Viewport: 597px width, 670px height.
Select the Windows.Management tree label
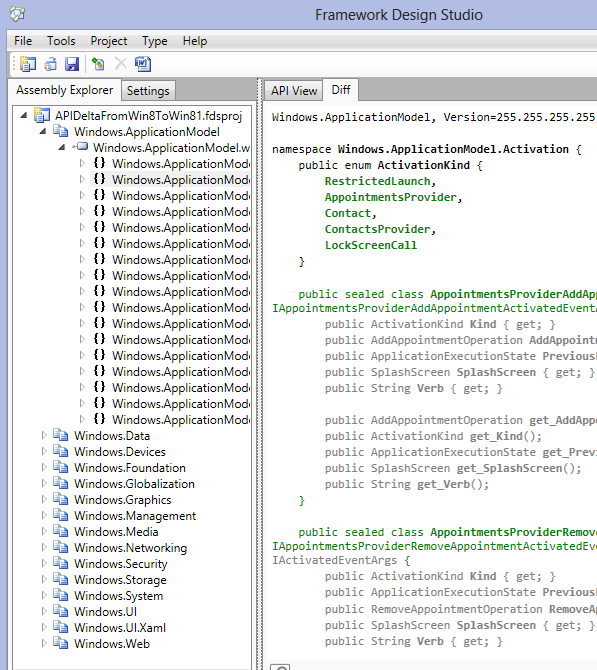[x=135, y=516]
